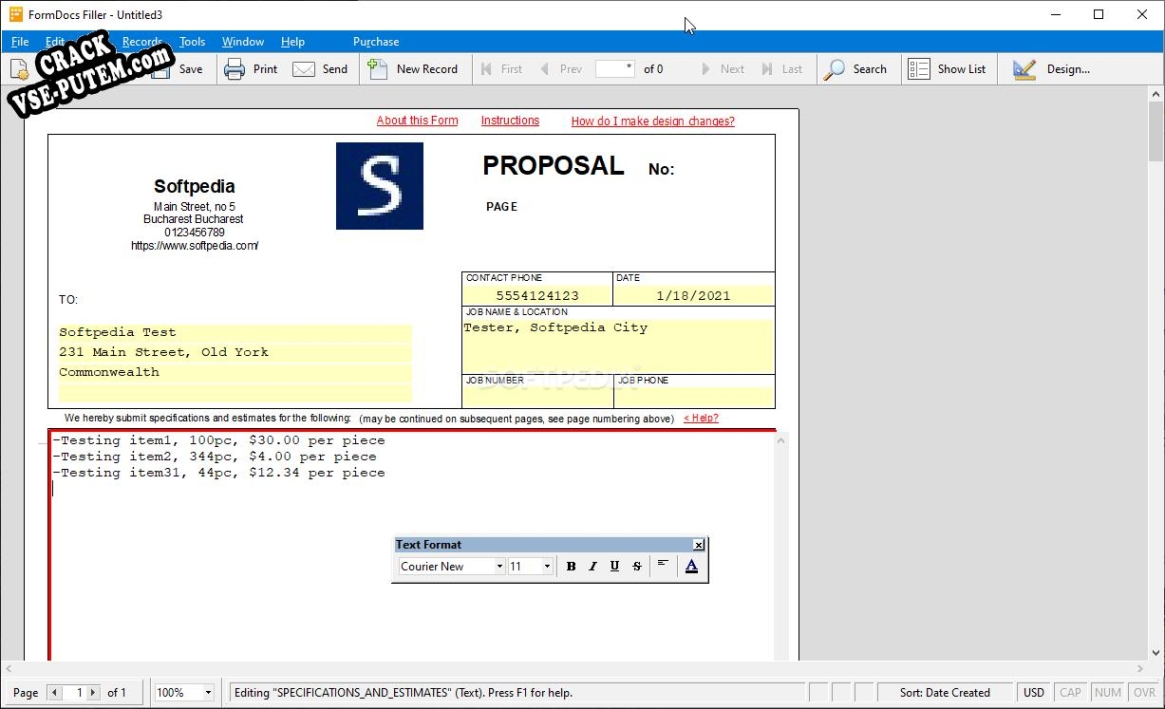Image resolution: width=1165 pixels, height=709 pixels.
Task: Open the File menu
Action: pyautogui.click(x=20, y=42)
